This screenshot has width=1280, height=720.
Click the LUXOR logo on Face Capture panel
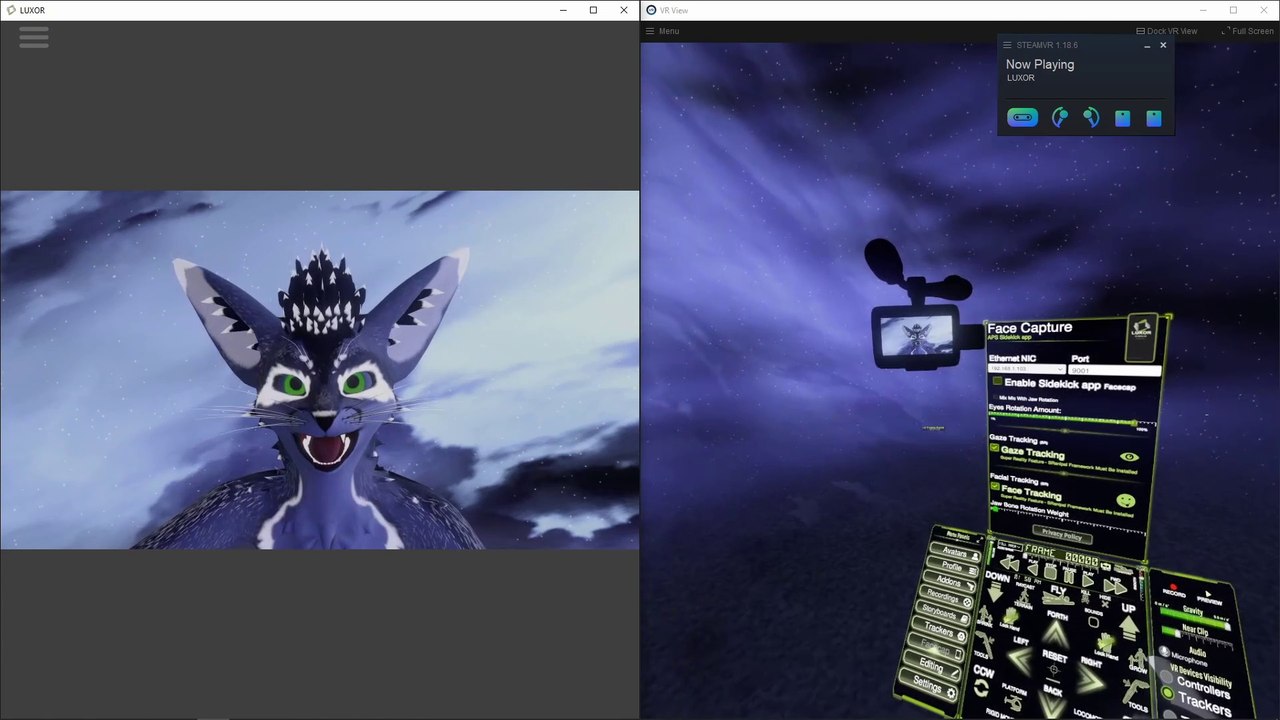[x=1142, y=336]
